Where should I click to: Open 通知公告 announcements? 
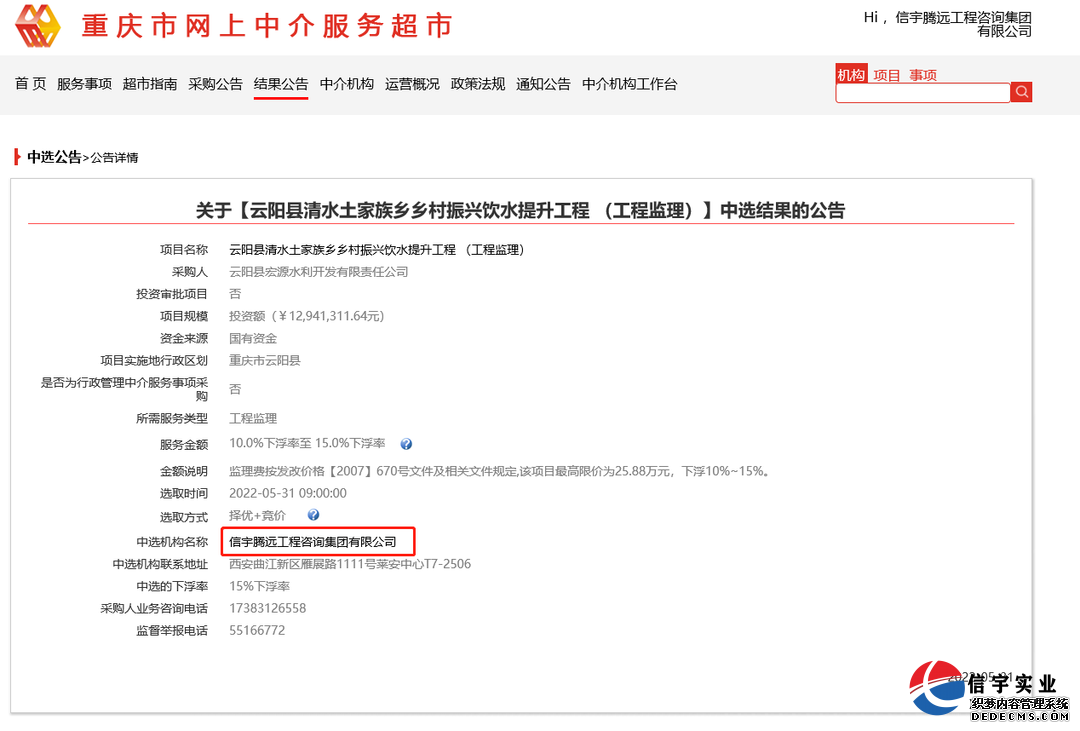(543, 85)
